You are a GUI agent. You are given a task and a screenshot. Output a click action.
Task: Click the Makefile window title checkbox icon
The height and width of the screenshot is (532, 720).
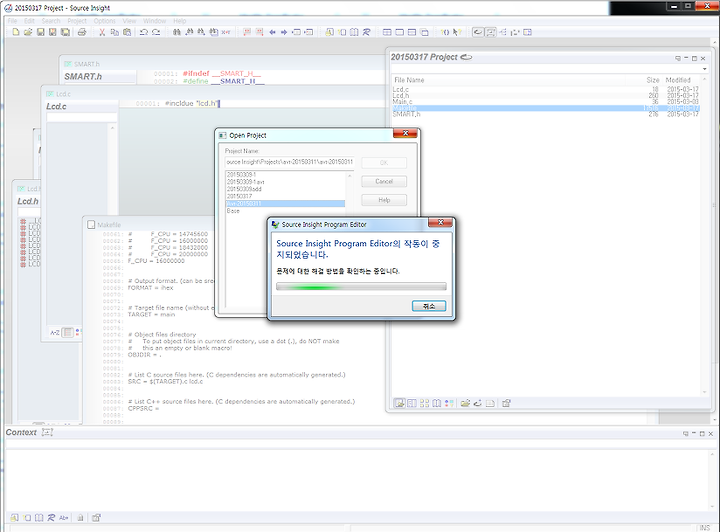pyautogui.click(x=91, y=225)
